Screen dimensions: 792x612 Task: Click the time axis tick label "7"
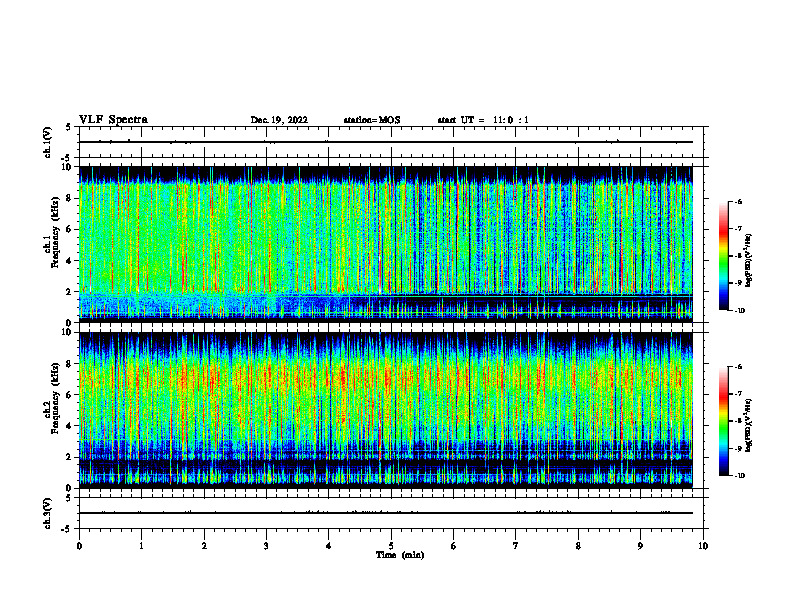516,546
